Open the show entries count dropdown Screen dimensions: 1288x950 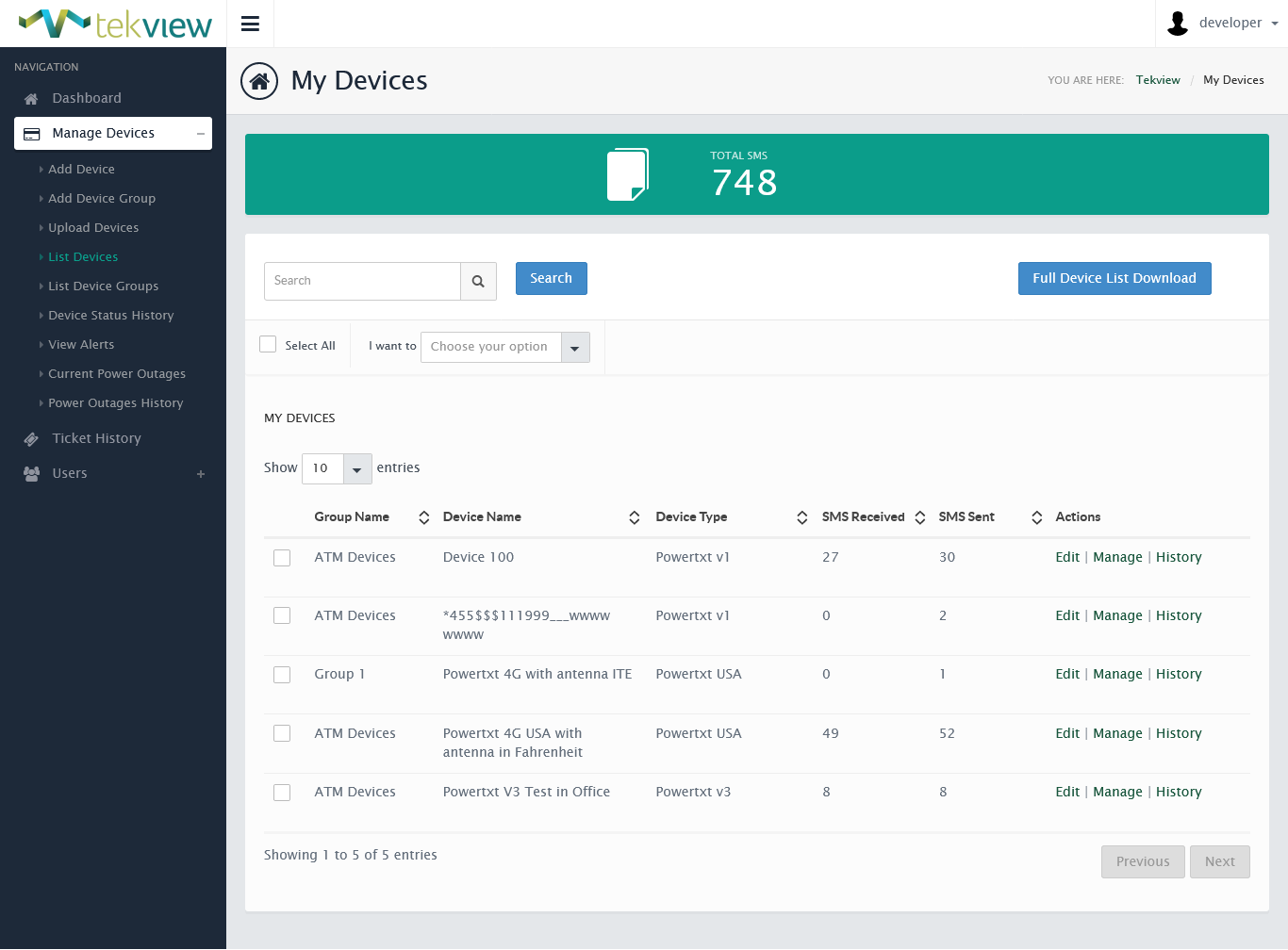[x=337, y=468]
